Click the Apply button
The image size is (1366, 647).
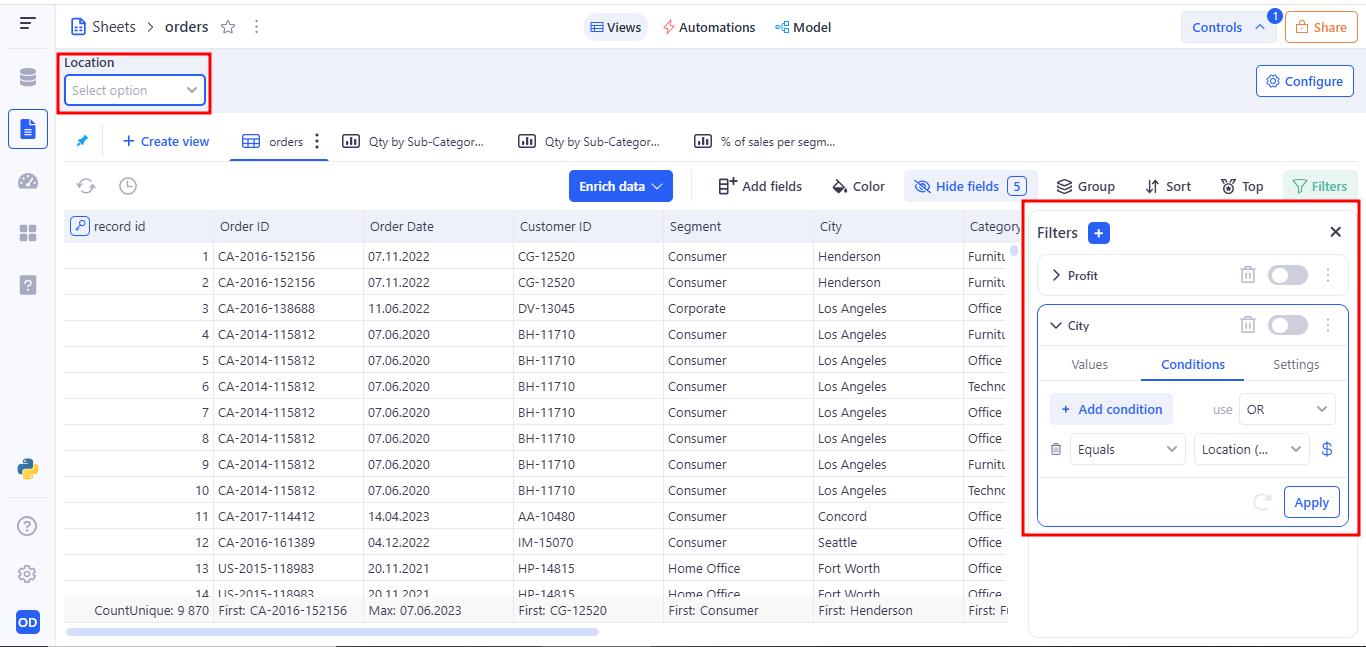[x=1311, y=502]
